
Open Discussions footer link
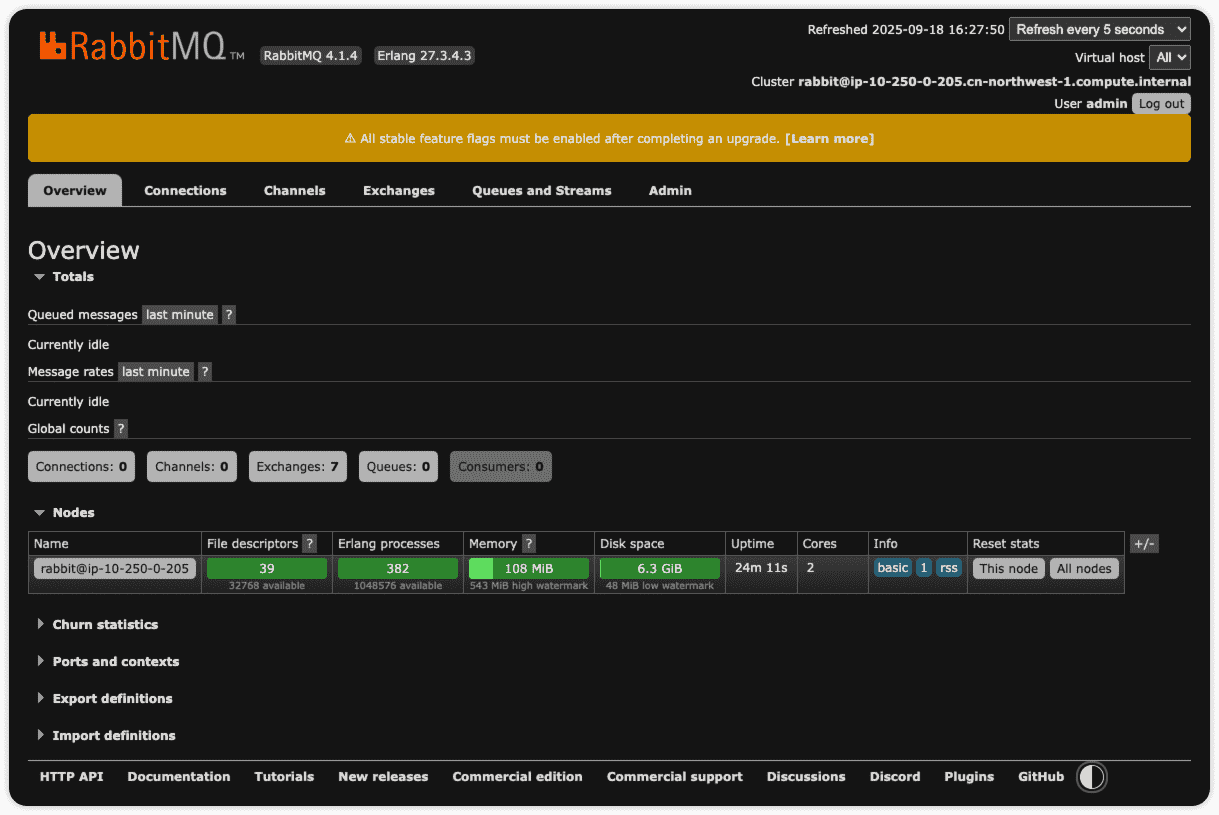coord(806,777)
